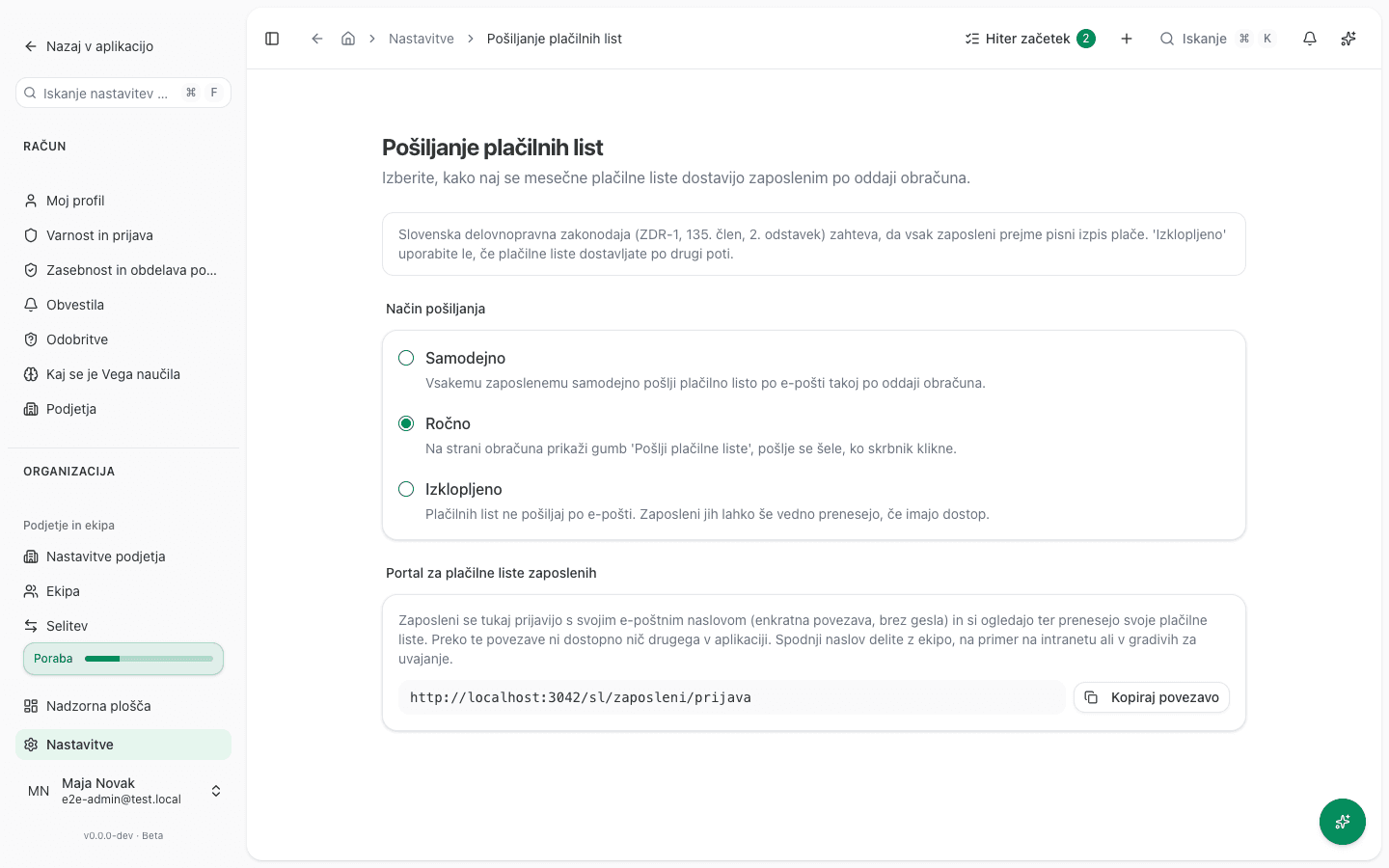Viewport: 1389px width, 868px height.
Task: Go to home via house icon
Action: 348,39
